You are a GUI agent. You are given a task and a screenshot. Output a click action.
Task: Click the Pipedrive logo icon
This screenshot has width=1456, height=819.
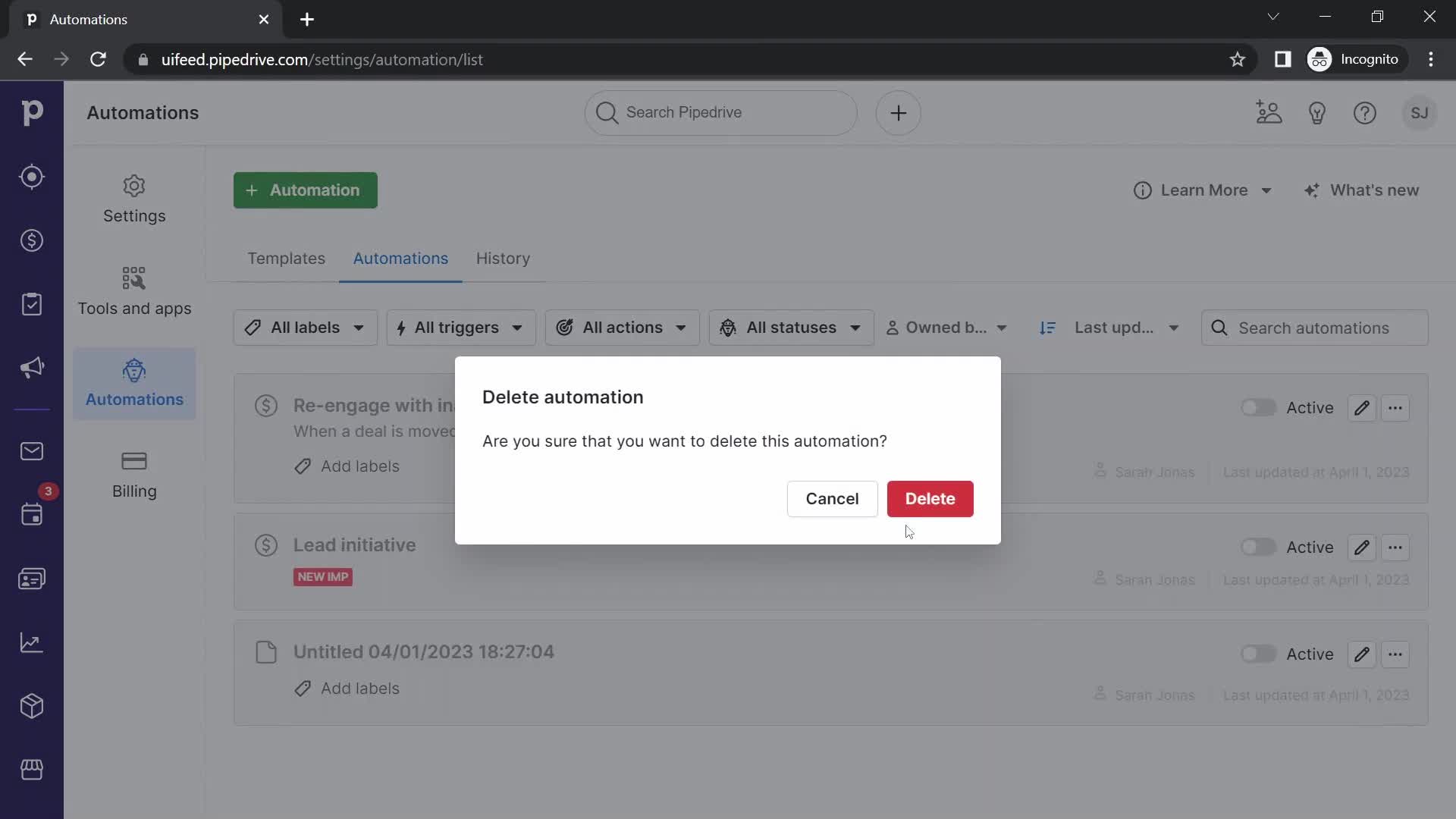[32, 113]
